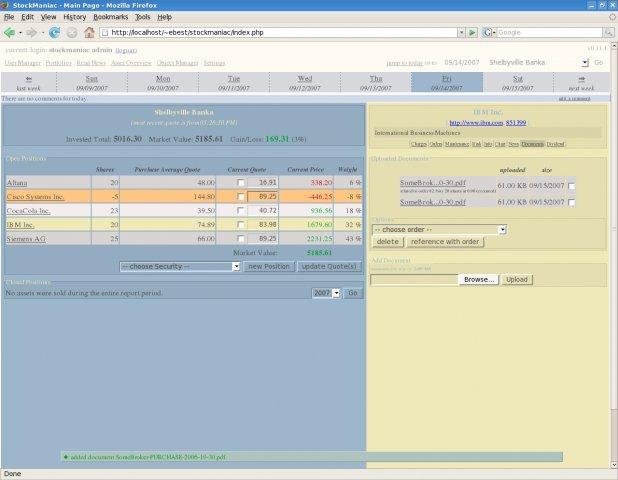Screen dimensions: 618x480
Task: Click the update Quote(s) button
Action: (329, 267)
